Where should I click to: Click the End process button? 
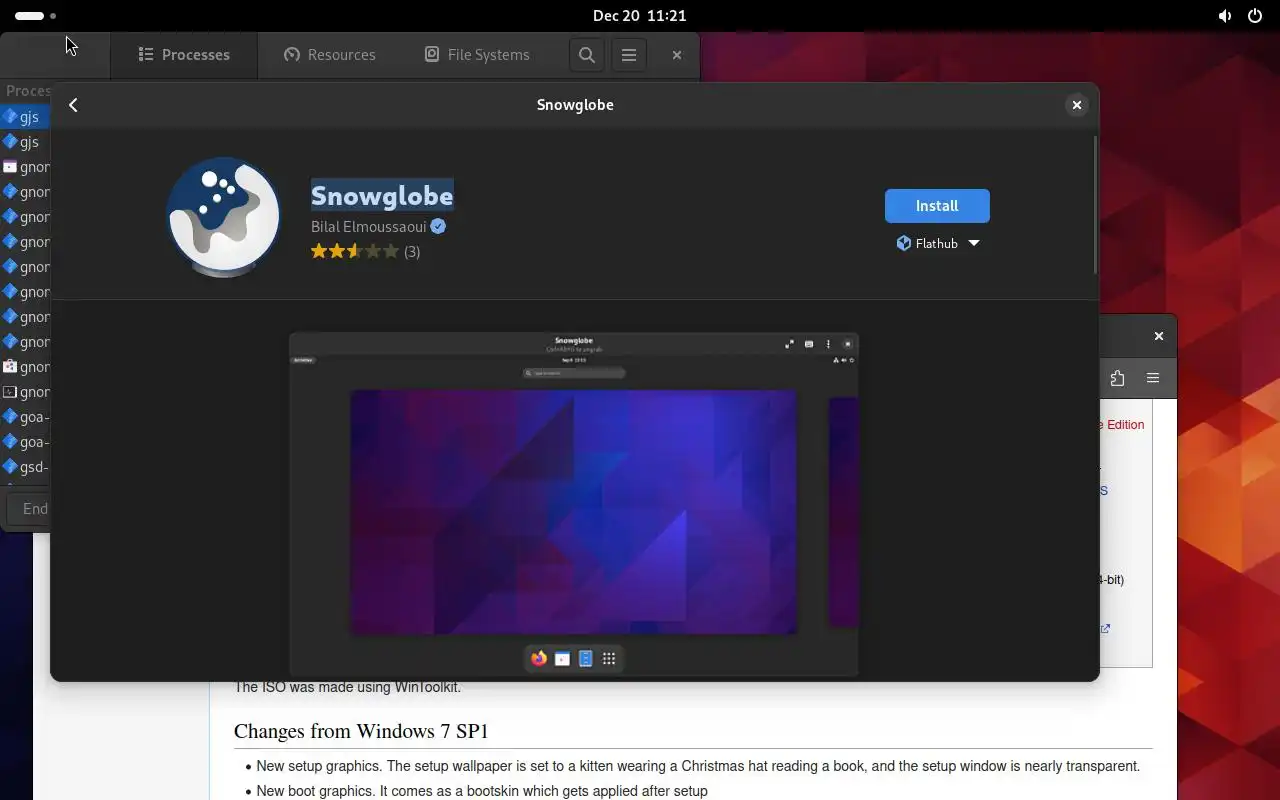point(30,508)
